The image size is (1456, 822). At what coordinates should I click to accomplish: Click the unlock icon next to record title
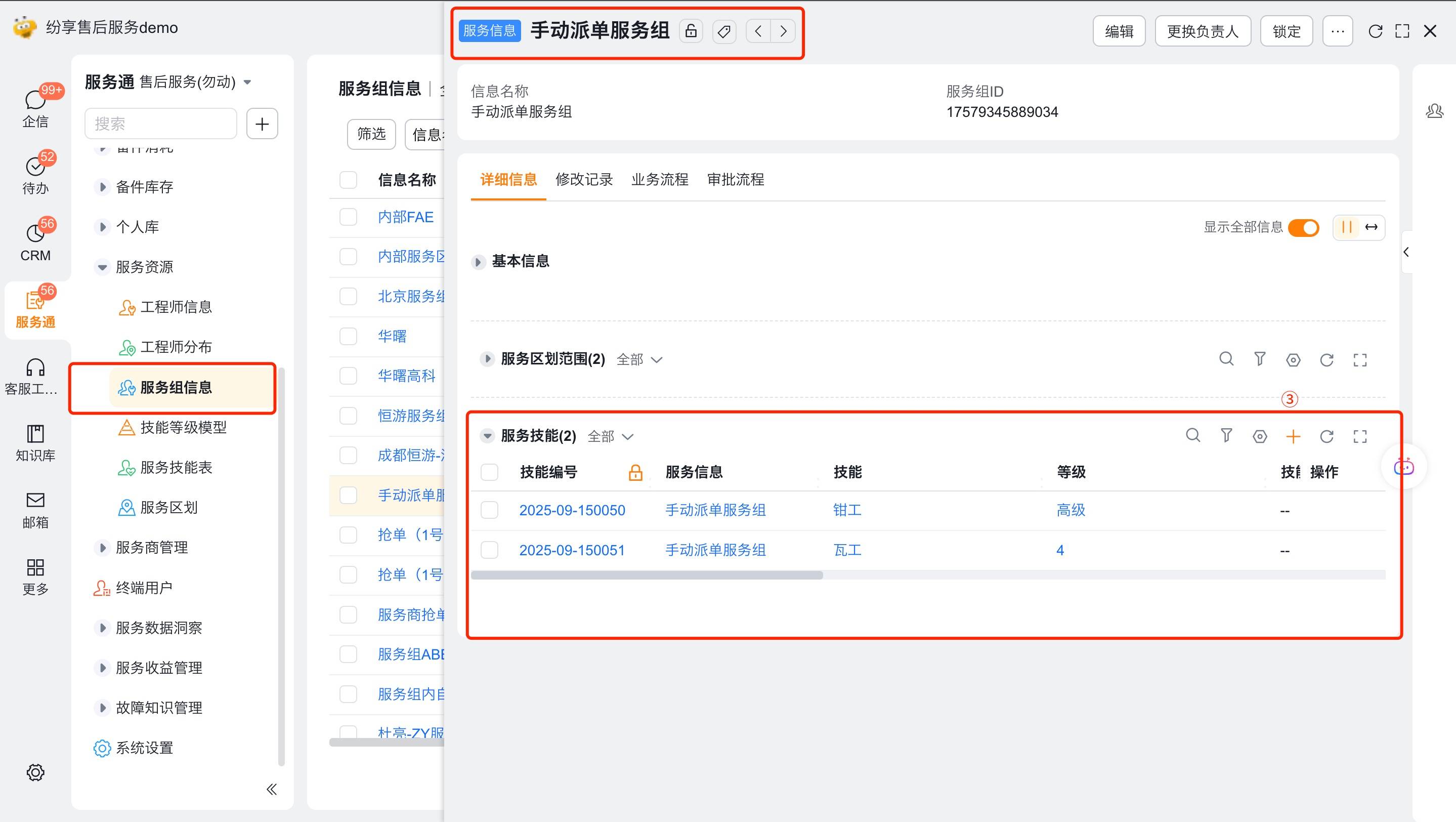point(691,31)
